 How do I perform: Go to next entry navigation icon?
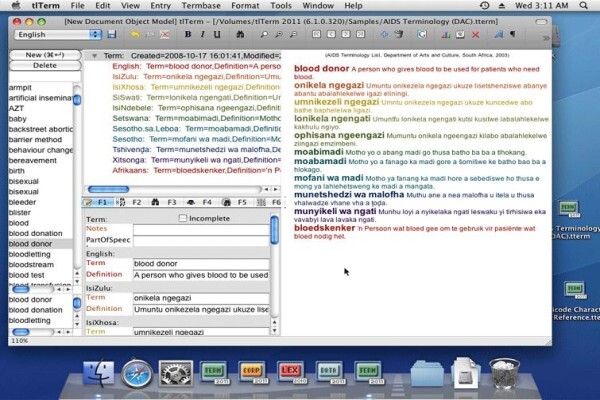click(x=346, y=34)
